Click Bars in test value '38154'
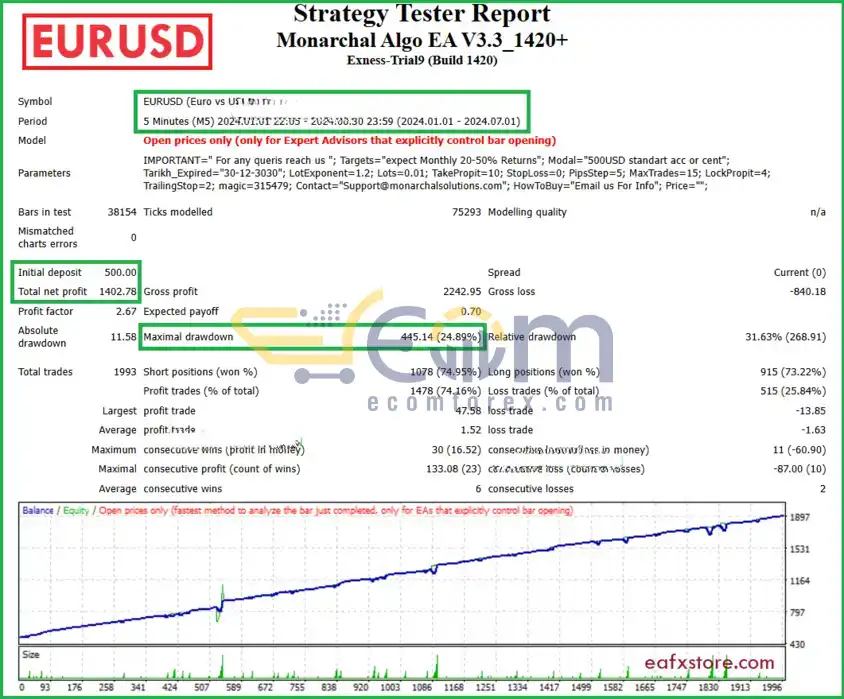The image size is (844, 699). [122, 212]
